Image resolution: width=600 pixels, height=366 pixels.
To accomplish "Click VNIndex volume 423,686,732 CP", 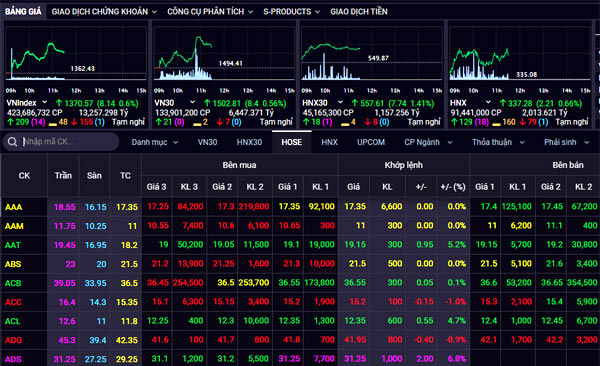I will [35, 113].
